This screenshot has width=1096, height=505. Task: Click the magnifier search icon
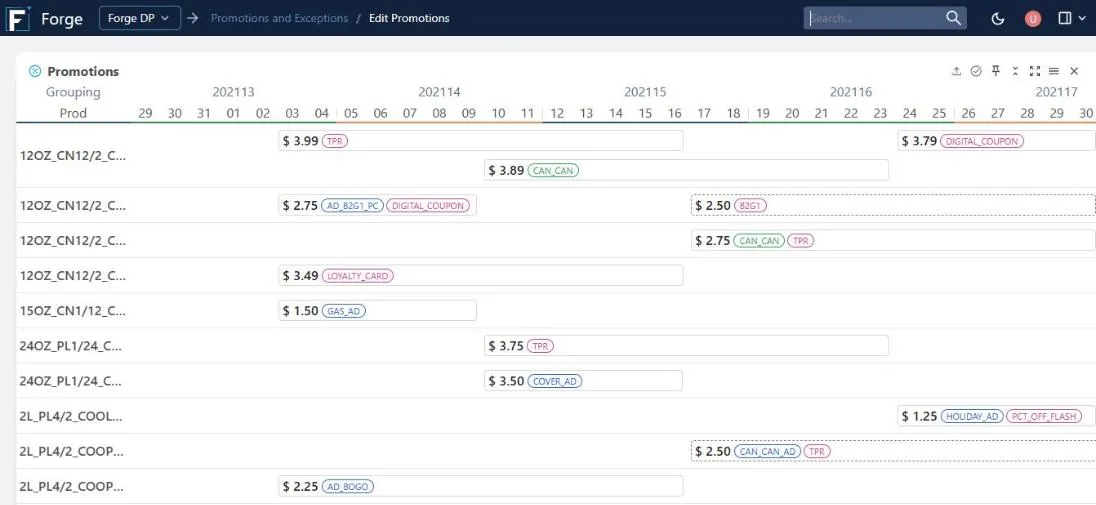(x=953, y=18)
